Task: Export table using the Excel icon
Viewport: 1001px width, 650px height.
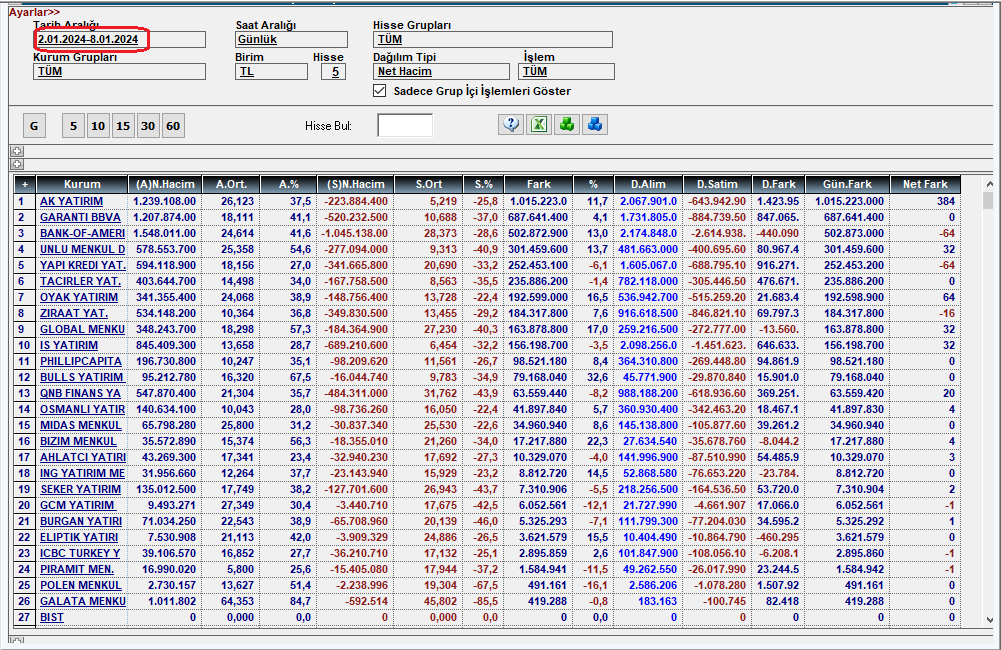Action: point(539,125)
